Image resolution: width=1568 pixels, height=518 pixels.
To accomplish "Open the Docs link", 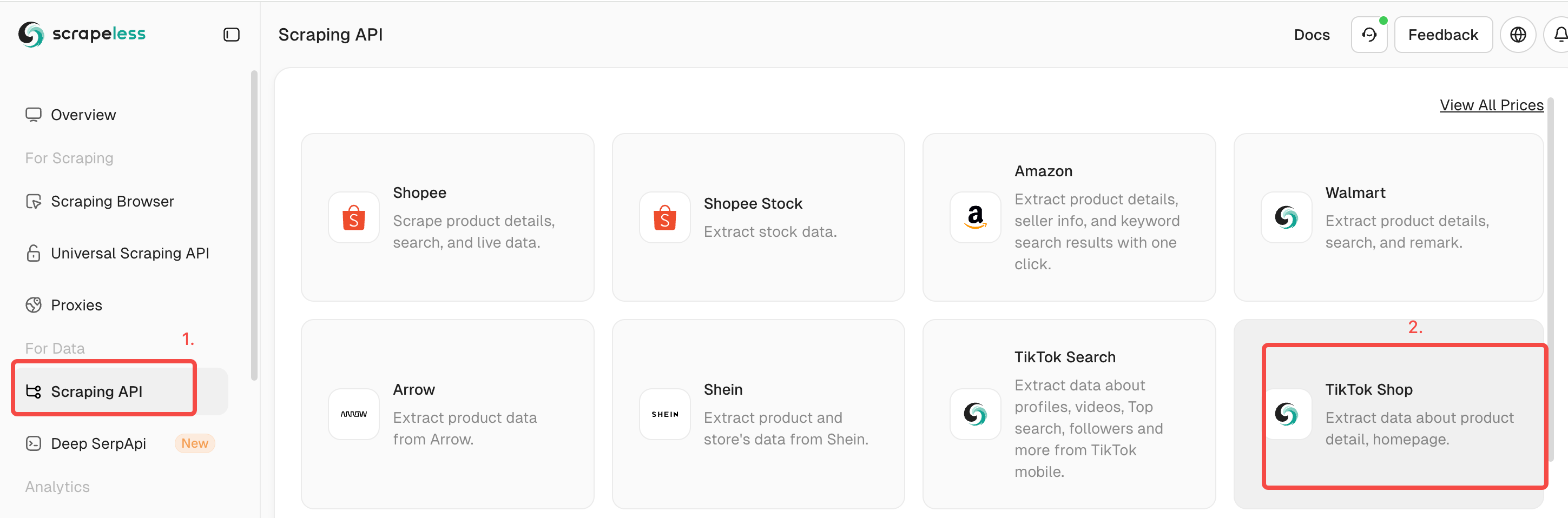I will pyautogui.click(x=1311, y=35).
